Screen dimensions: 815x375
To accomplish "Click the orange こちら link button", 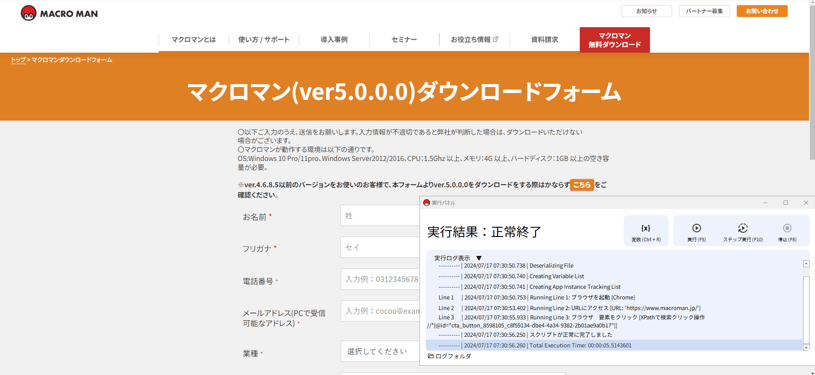I will [x=582, y=185].
